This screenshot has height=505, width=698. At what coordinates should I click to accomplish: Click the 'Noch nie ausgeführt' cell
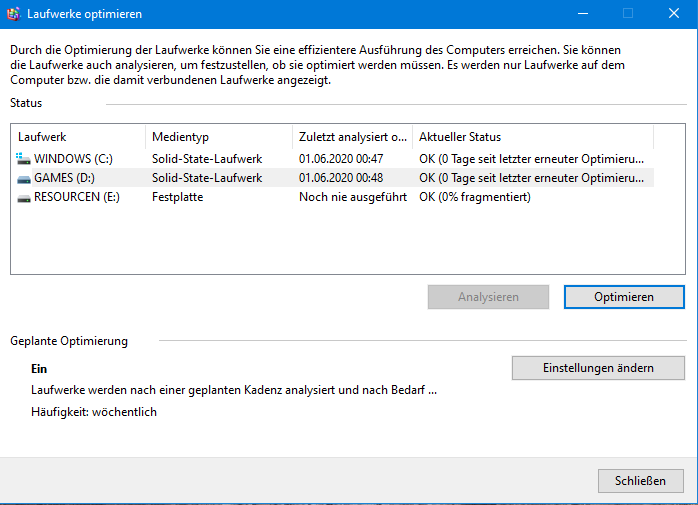[353, 197]
